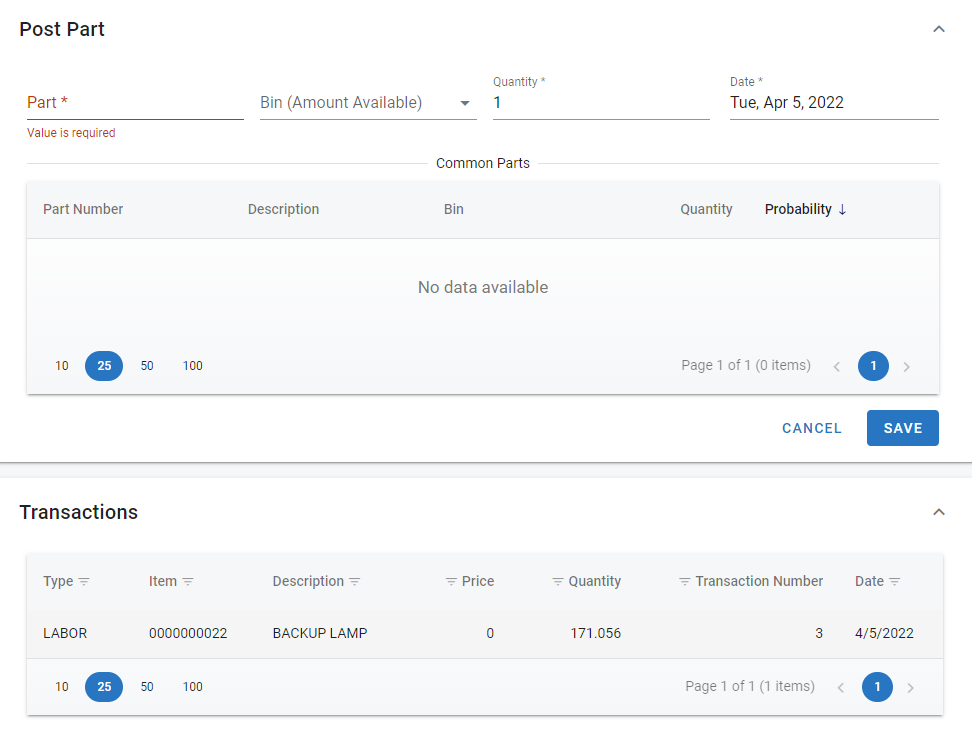The image size is (972, 734).
Task: Open the Date field picker
Action: pyautogui.click(x=833, y=103)
